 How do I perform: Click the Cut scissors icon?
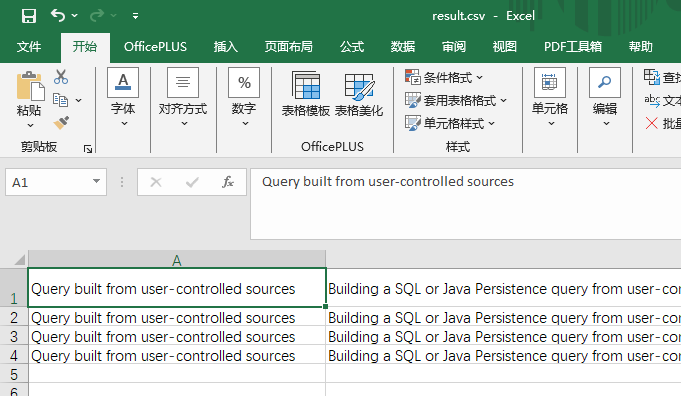coord(61,77)
